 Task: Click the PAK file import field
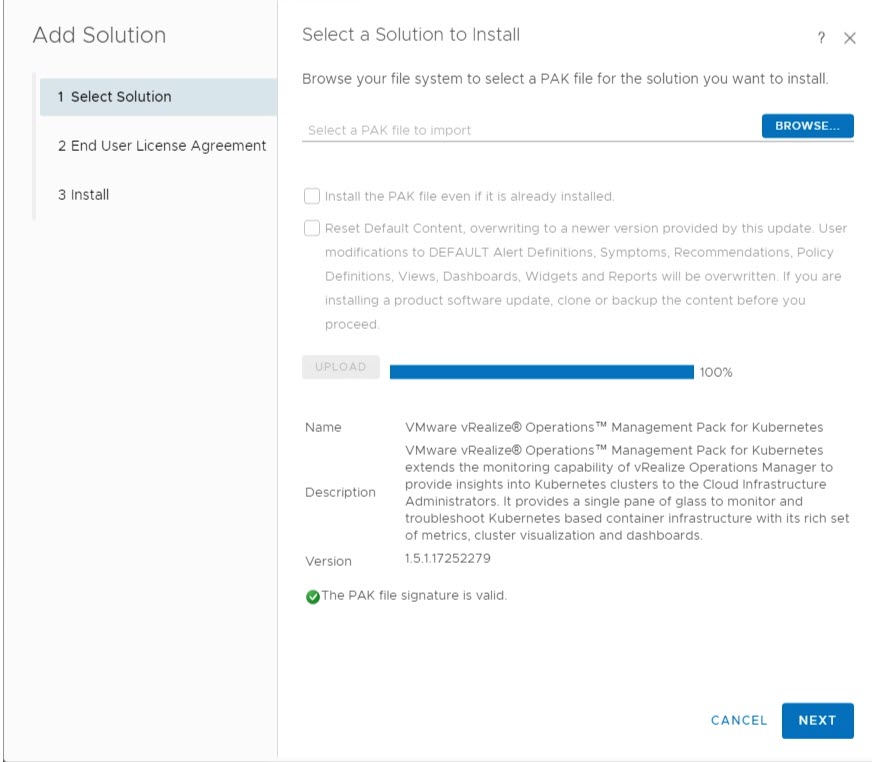coord(530,130)
